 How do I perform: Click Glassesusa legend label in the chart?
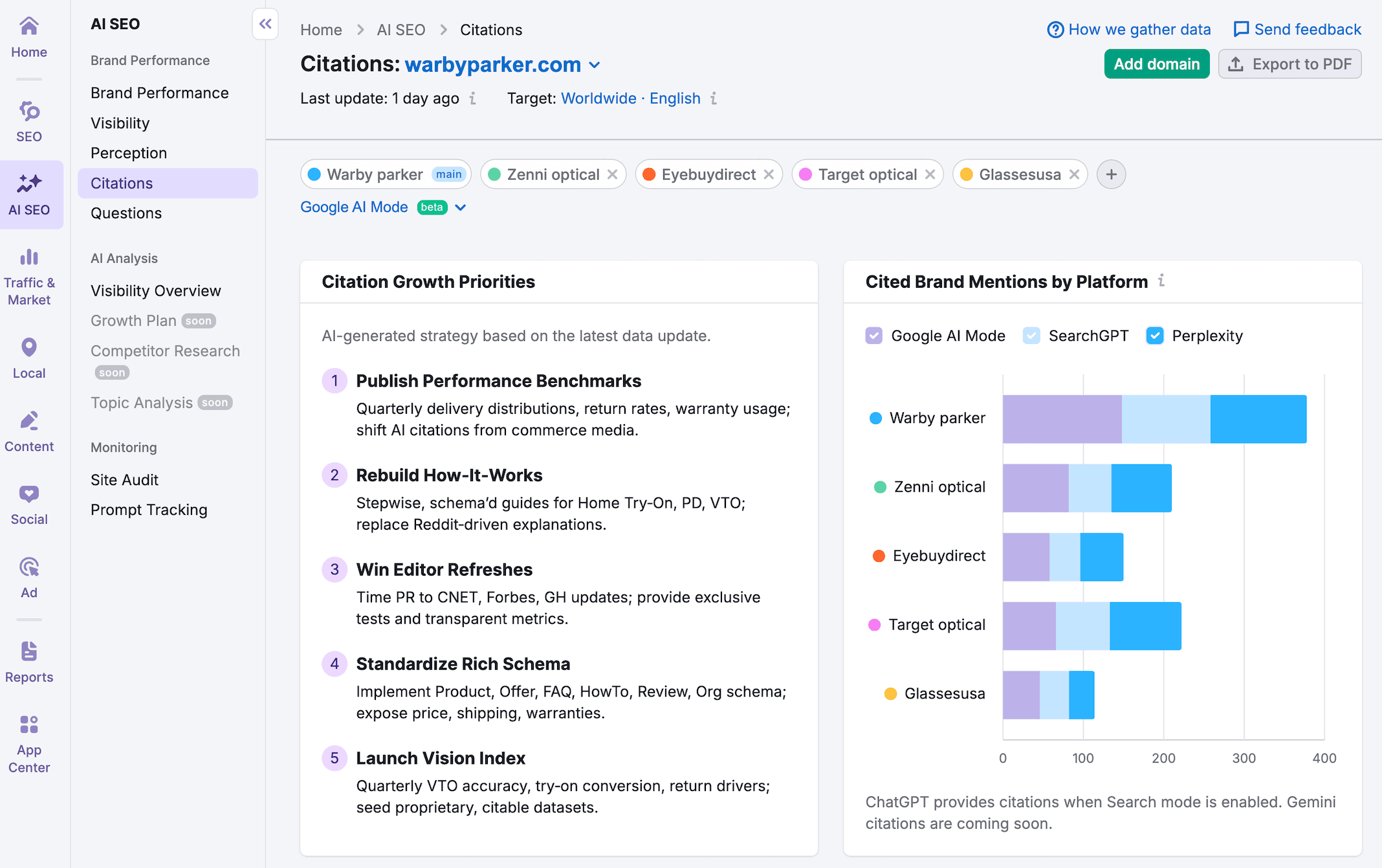click(x=945, y=694)
